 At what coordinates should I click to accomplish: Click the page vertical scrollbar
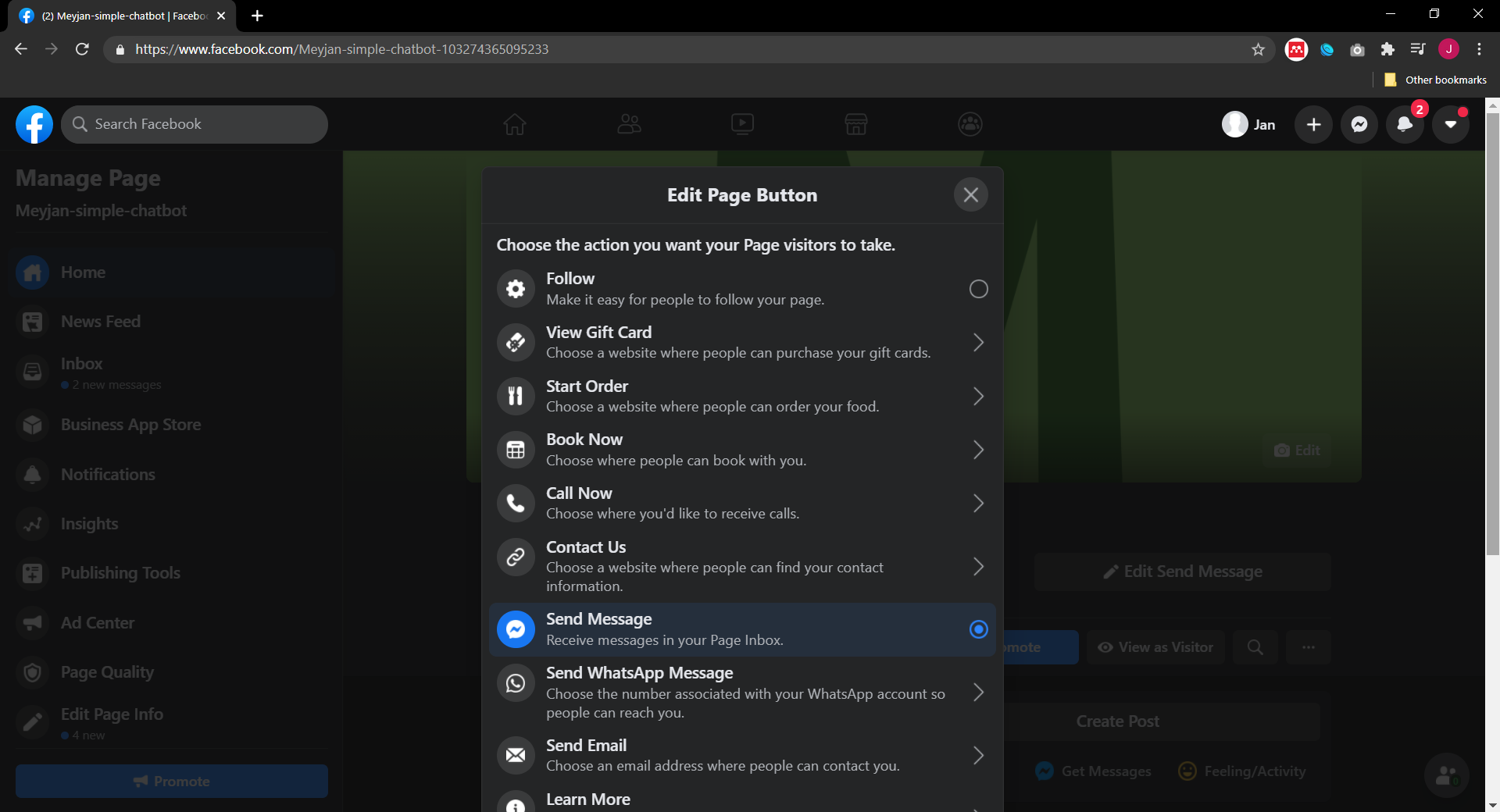click(1493, 334)
